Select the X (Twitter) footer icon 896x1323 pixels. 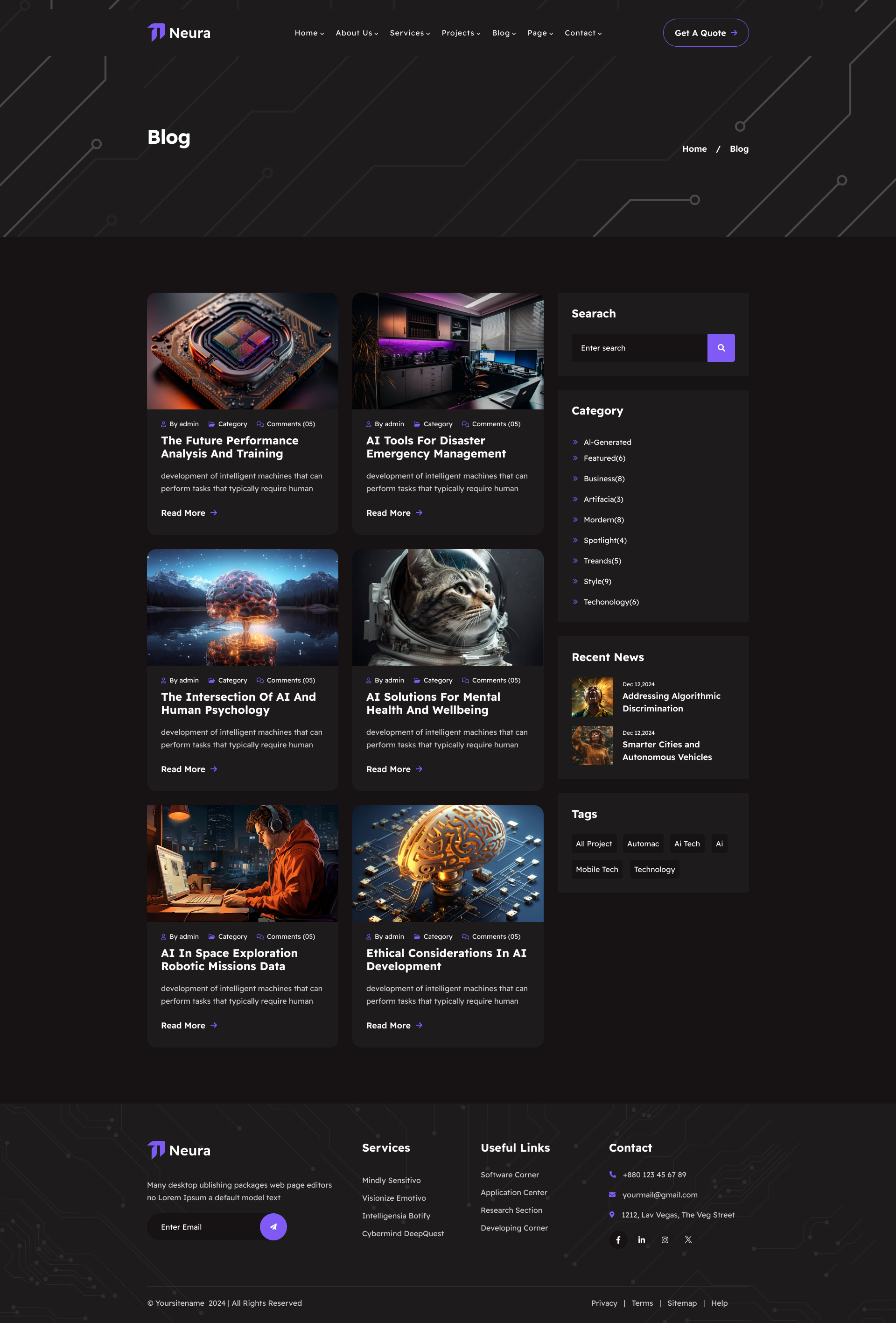tap(688, 1239)
